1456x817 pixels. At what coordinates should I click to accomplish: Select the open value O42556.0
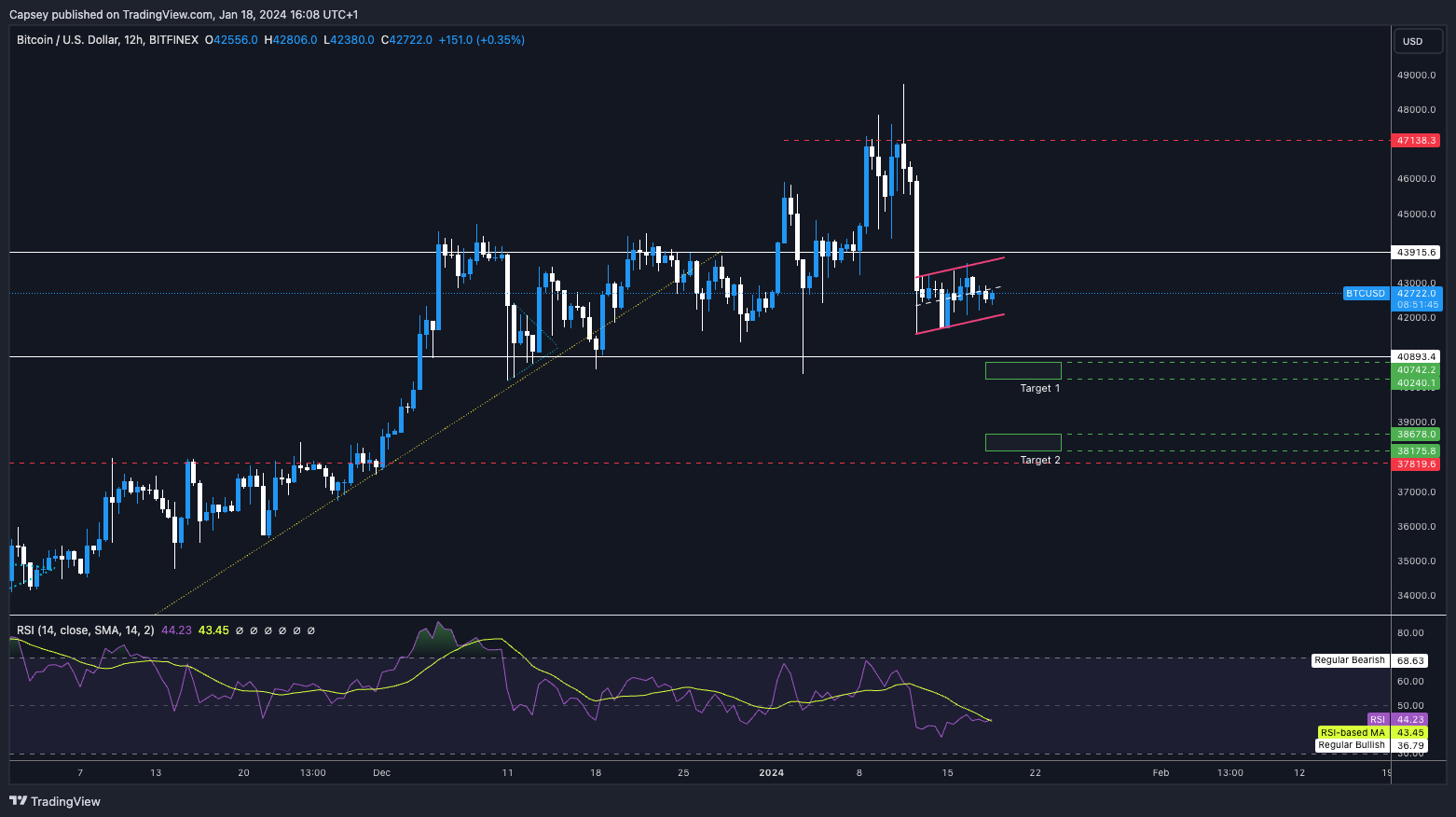(x=231, y=40)
